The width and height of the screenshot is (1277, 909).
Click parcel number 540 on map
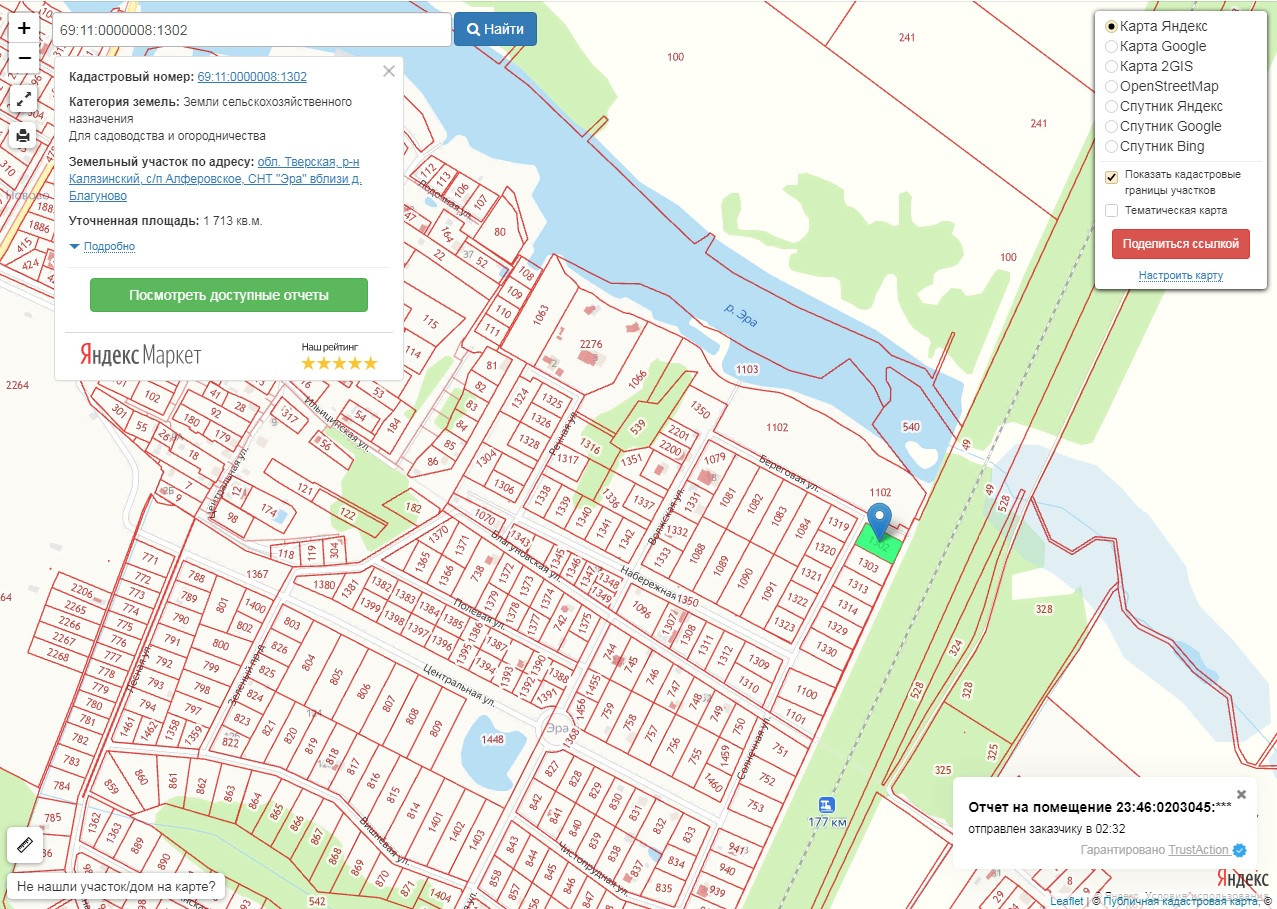point(911,427)
